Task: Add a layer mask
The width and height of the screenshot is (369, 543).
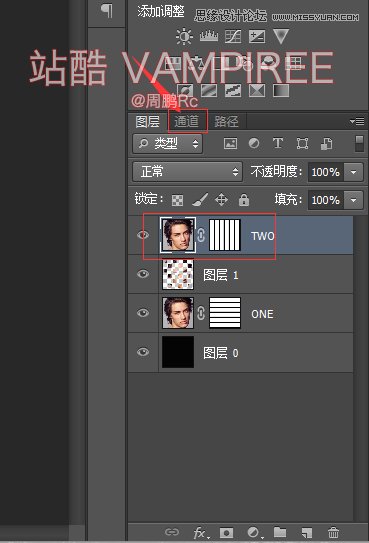Action: tap(226, 532)
